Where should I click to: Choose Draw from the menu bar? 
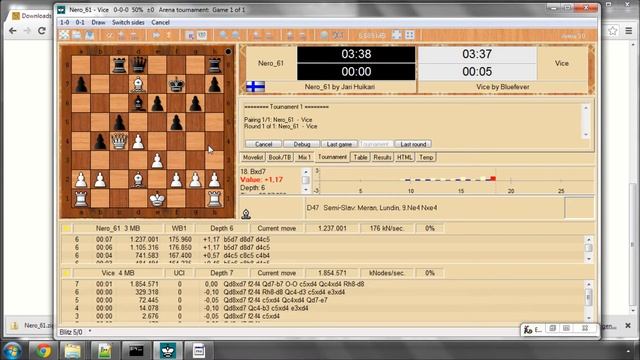tap(98, 22)
